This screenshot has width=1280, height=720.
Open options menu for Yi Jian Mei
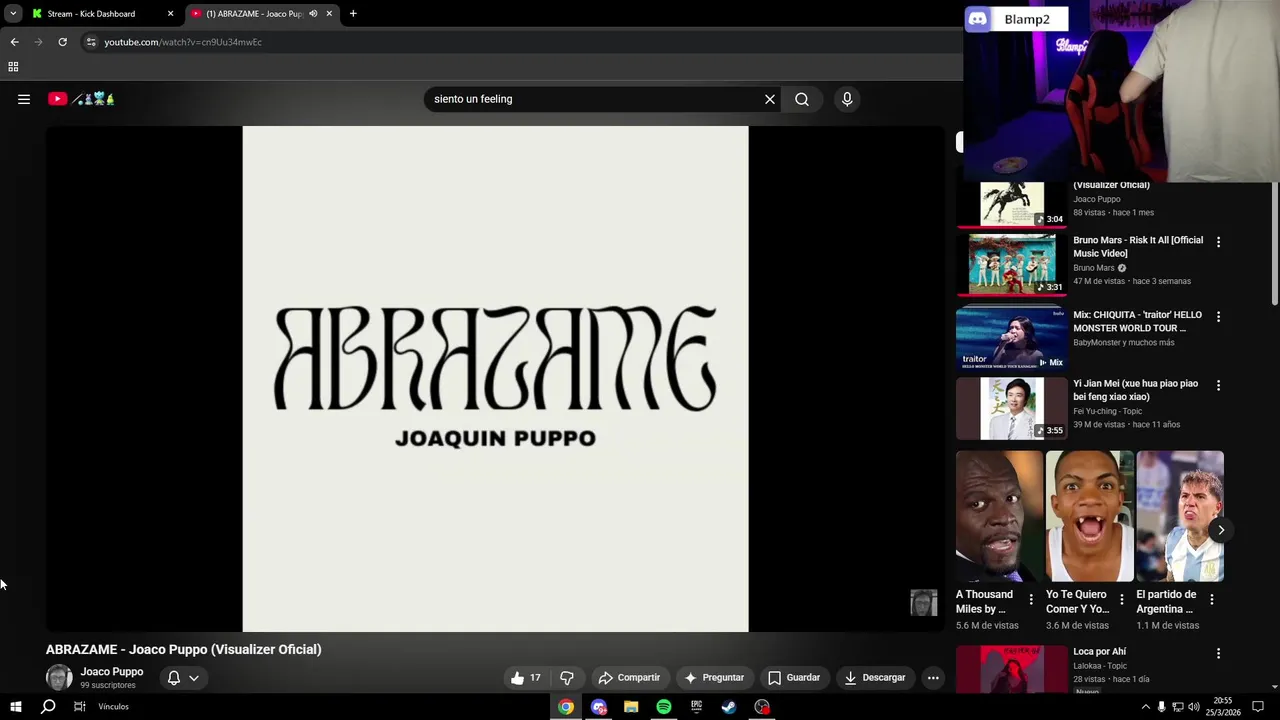(x=1218, y=385)
